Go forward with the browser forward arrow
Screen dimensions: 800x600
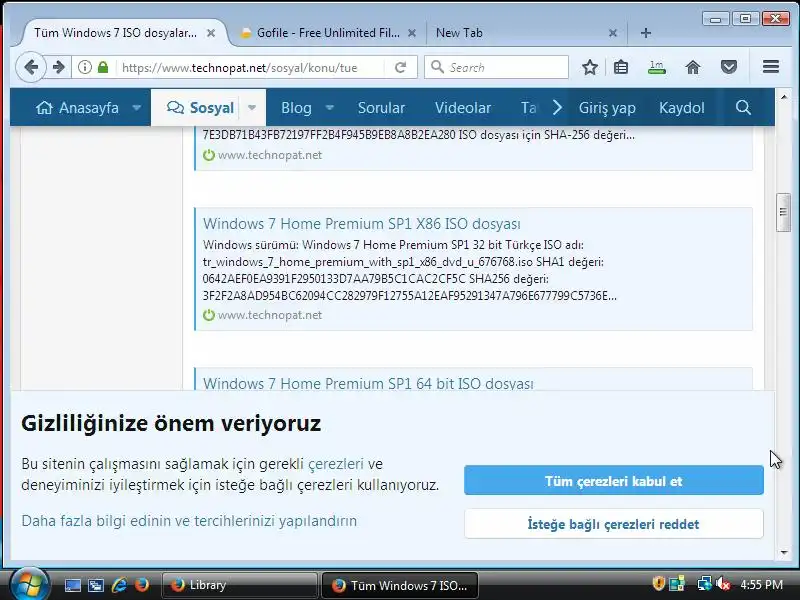tap(58, 67)
